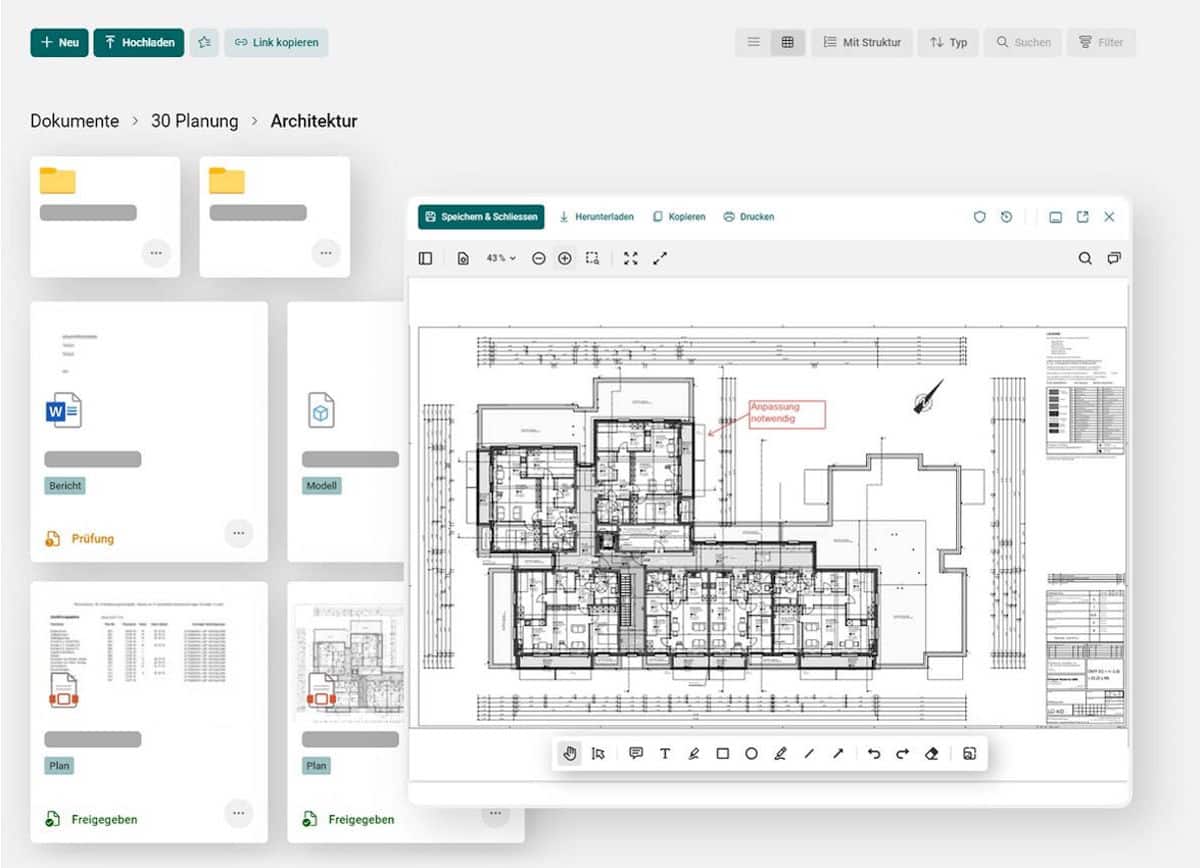
Task: Click the eraser tool
Action: click(932, 754)
